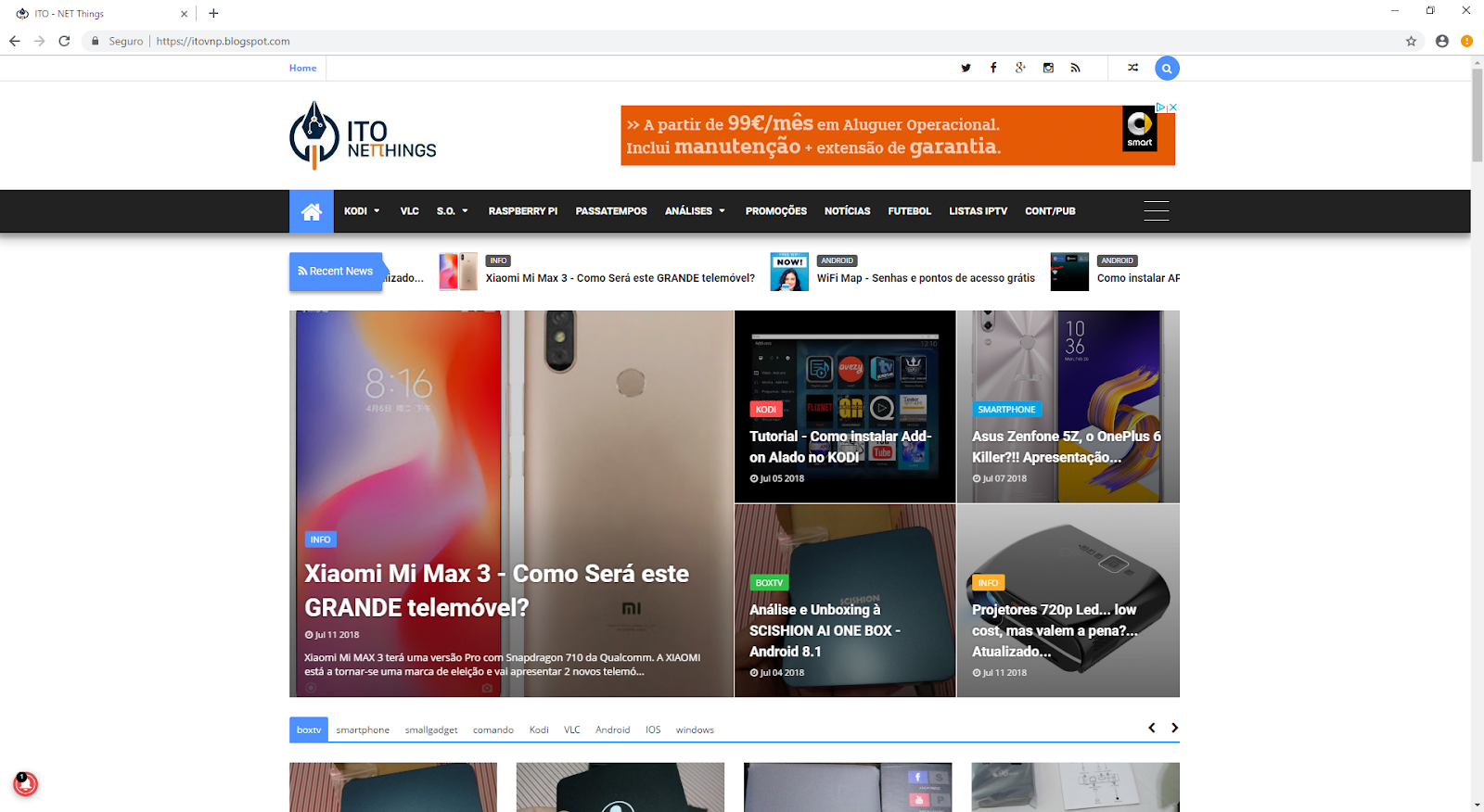Open the blue search button
Viewport: 1484px width, 812px height.
pyautogui.click(x=1167, y=68)
